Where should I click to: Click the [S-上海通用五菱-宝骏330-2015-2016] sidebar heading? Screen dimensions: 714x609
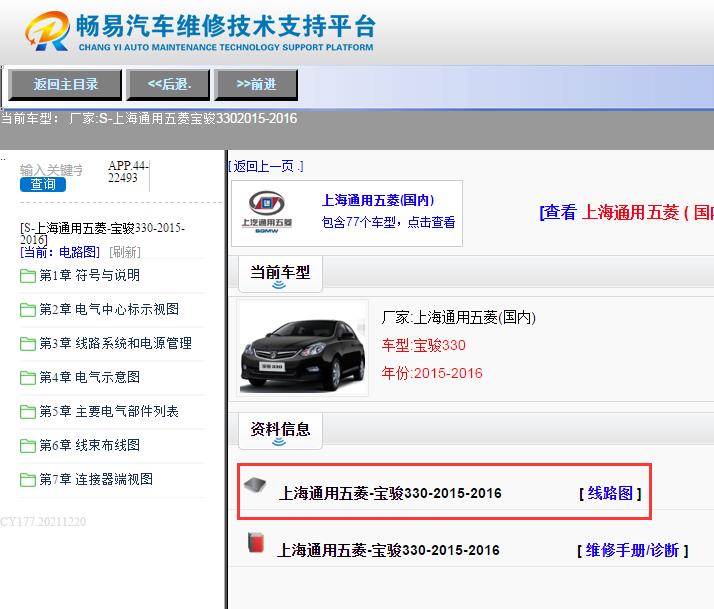[102, 233]
